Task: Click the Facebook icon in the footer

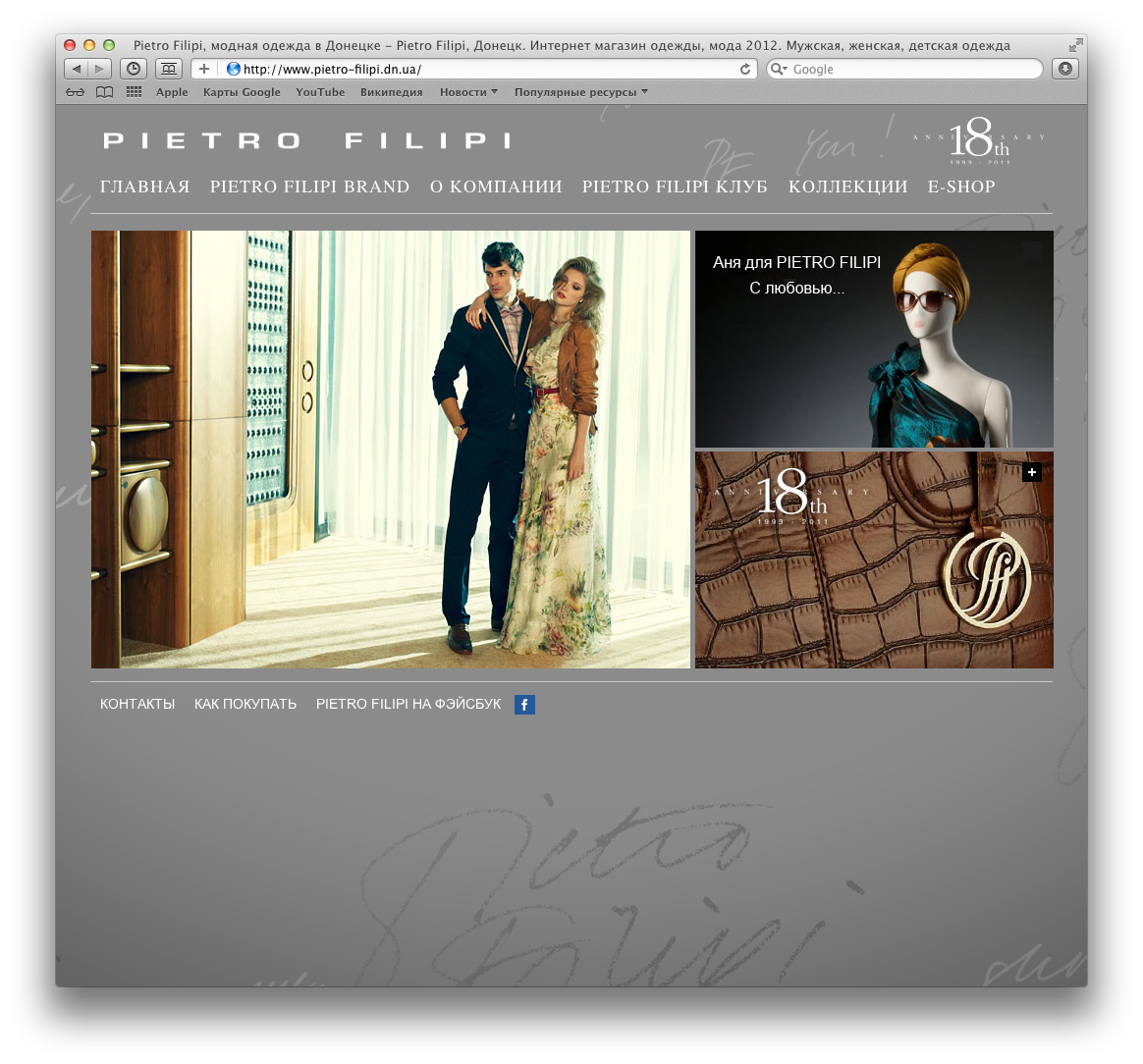Action: click(524, 705)
